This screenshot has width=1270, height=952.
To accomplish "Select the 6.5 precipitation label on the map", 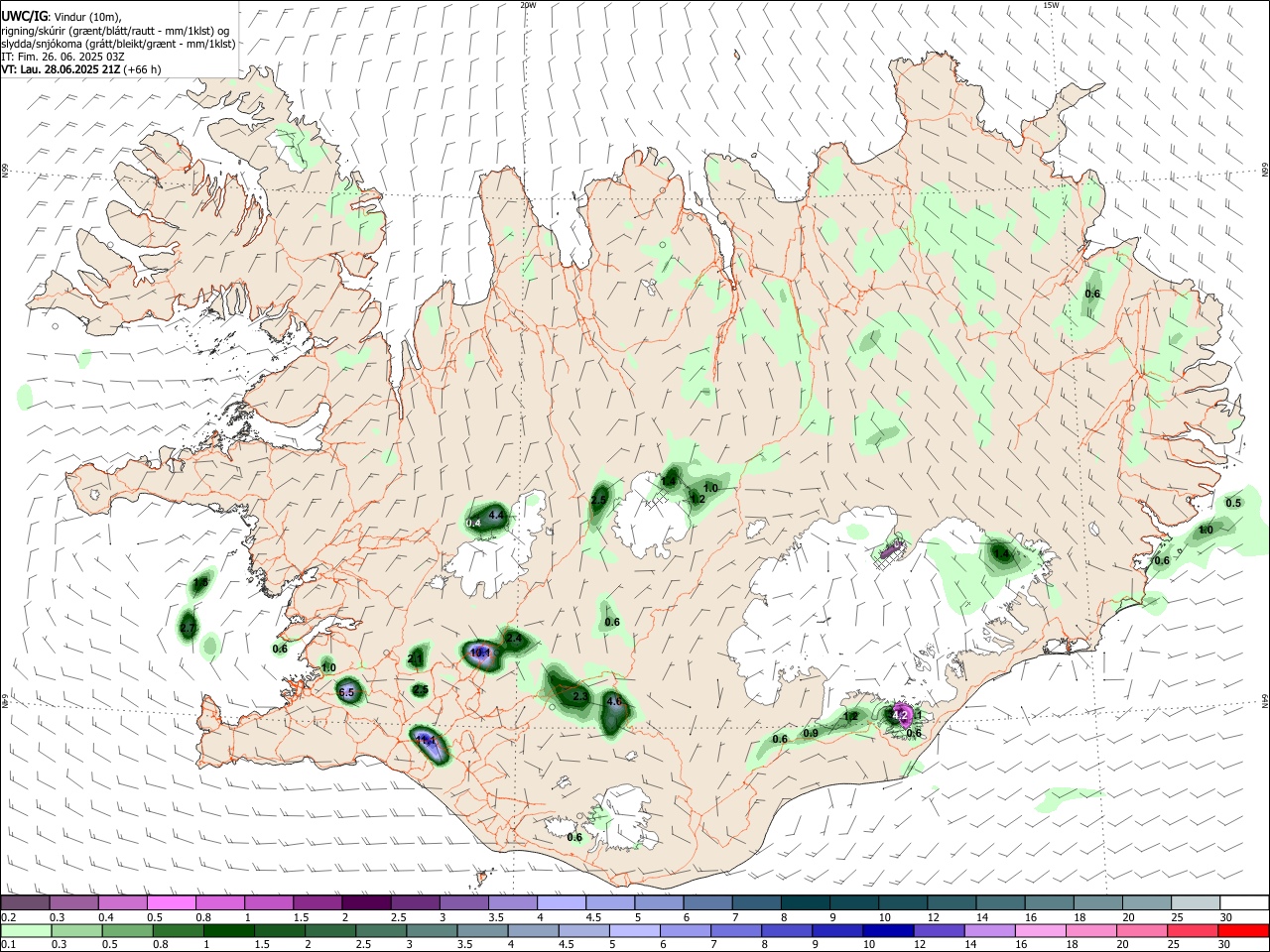I will click(346, 693).
